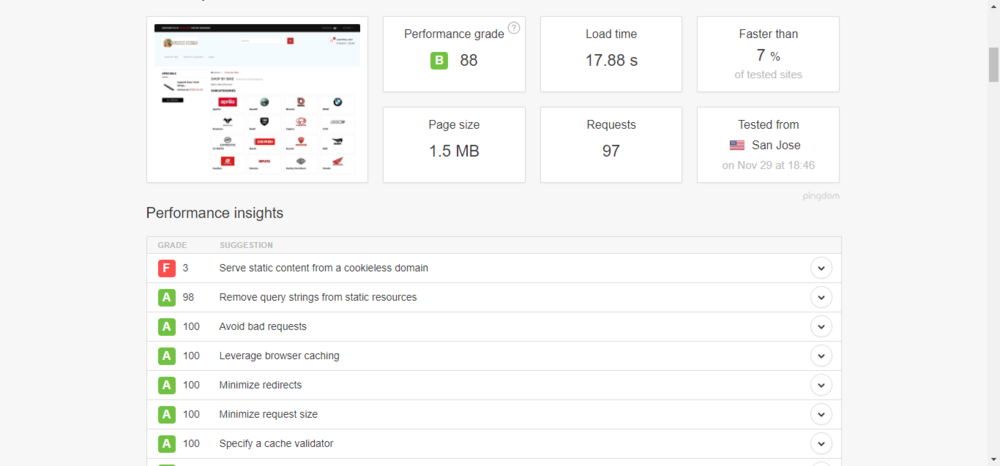Click the San Jose location text

point(776,145)
